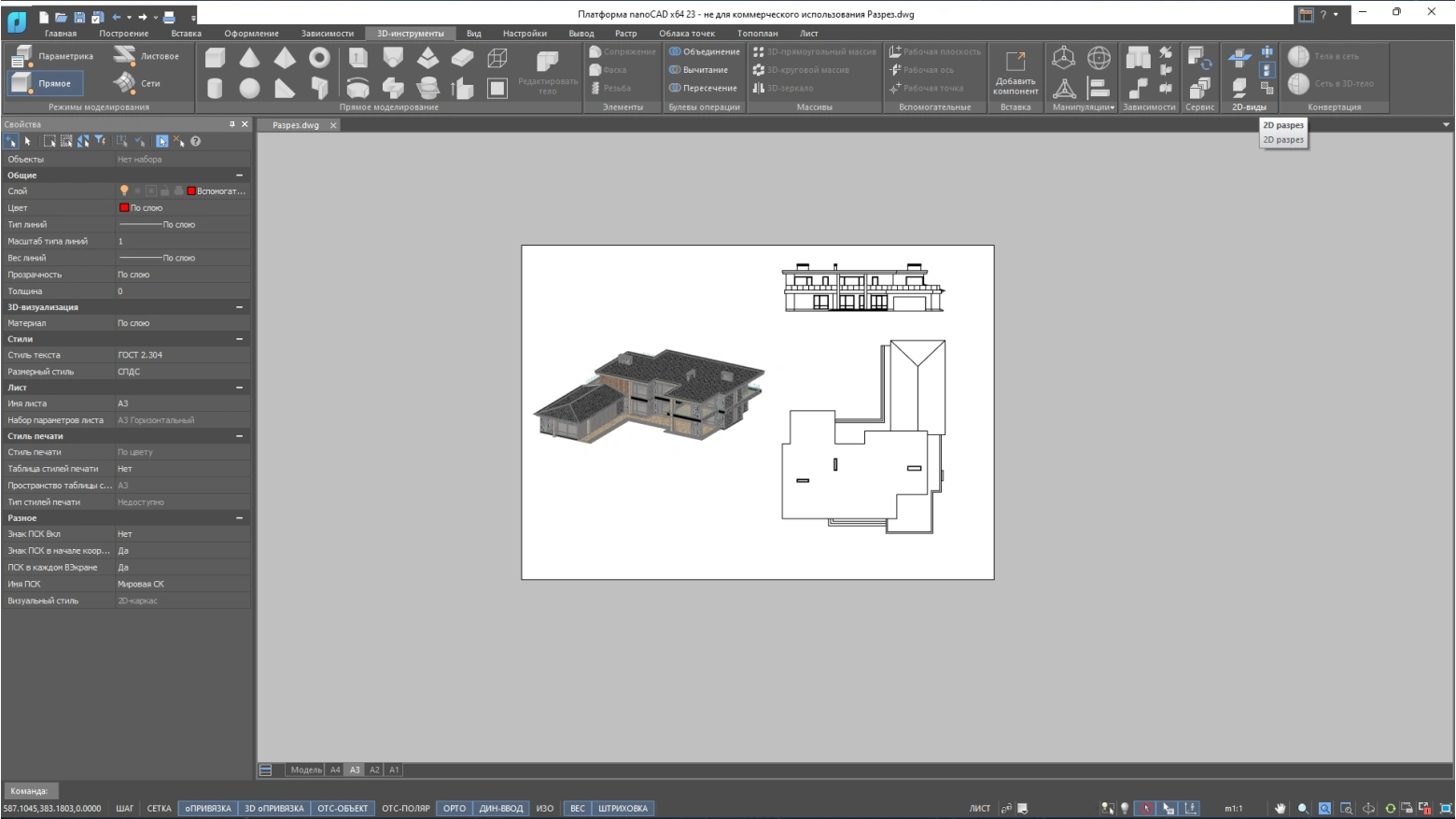The image size is (1456, 819).
Task: Disable 3D оПРИВЯЗКА snap toggle
Action: pos(273,809)
